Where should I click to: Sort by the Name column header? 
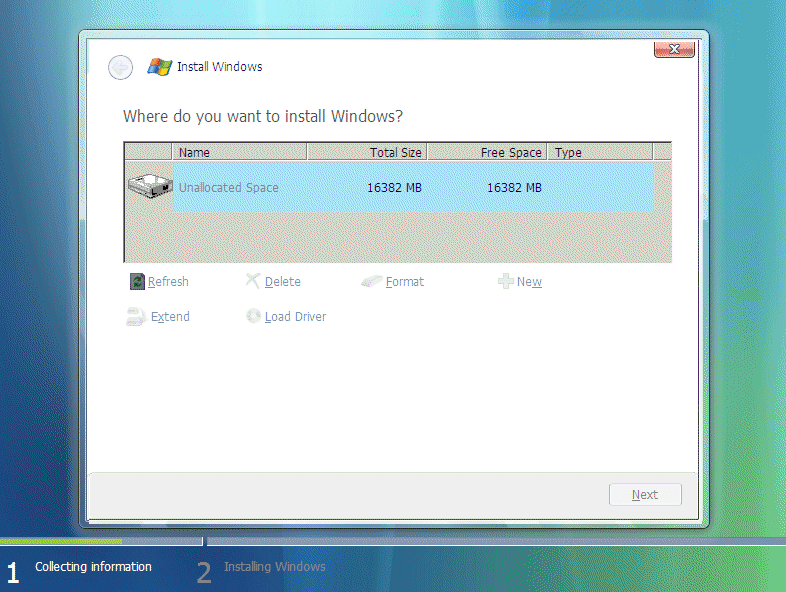tap(240, 153)
